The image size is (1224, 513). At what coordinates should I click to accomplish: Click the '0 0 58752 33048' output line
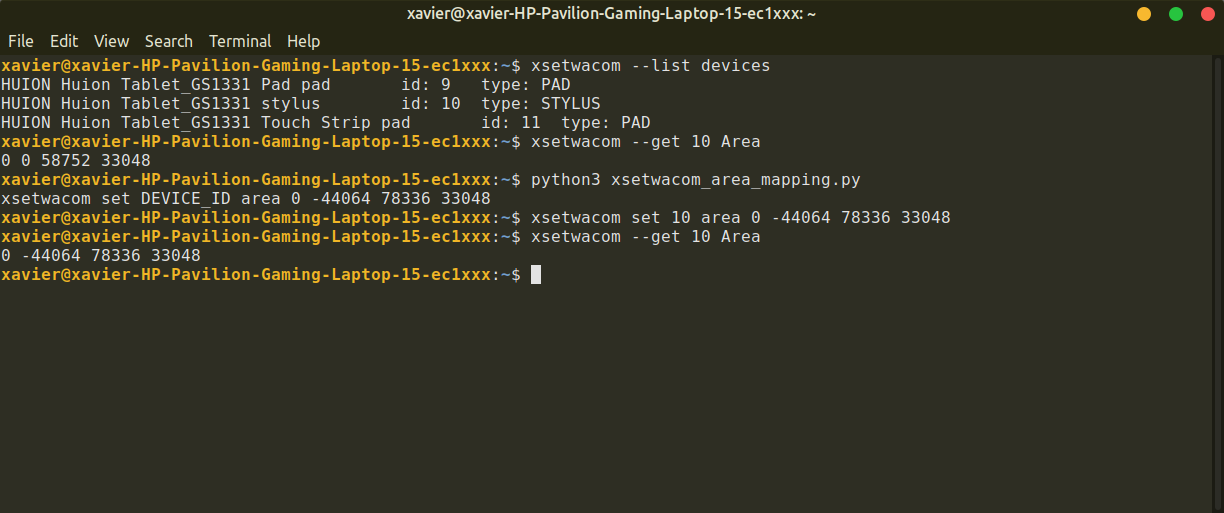point(76,161)
